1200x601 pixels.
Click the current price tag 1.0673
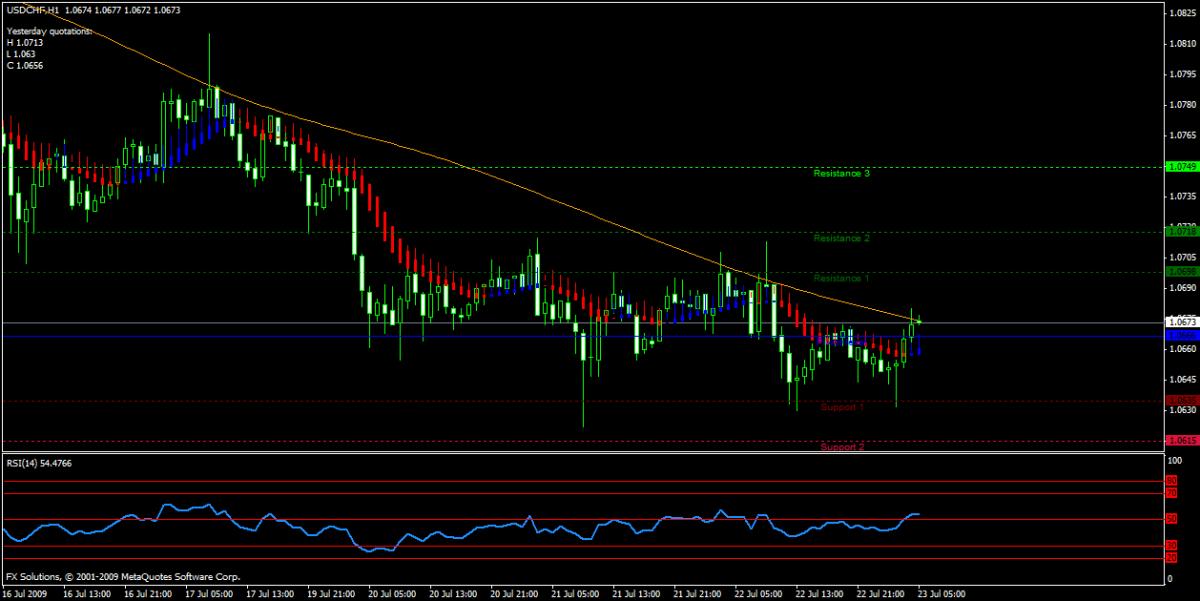click(1181, 322)
